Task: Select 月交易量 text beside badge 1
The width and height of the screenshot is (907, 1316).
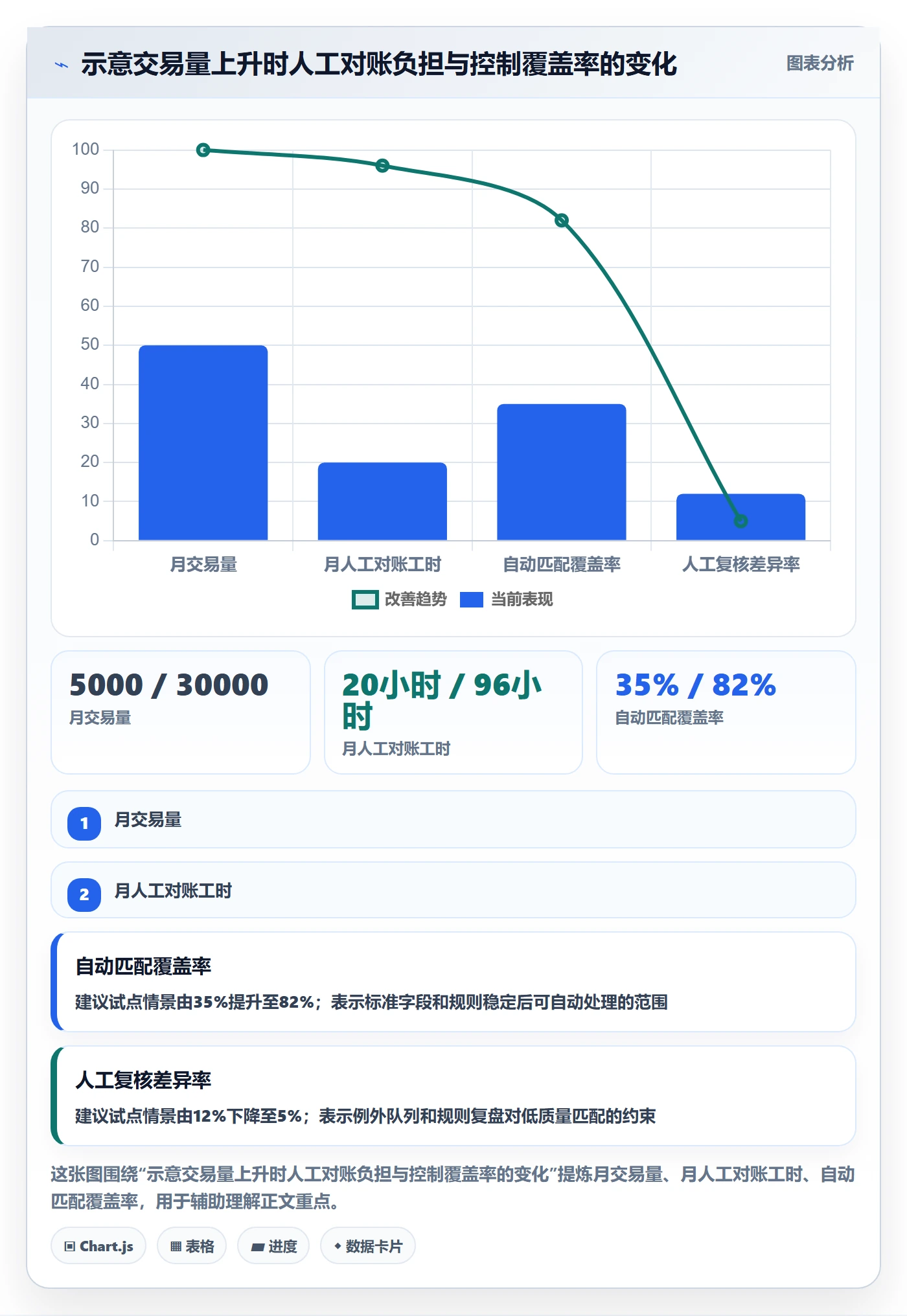Action: click(x=148, y=820)
